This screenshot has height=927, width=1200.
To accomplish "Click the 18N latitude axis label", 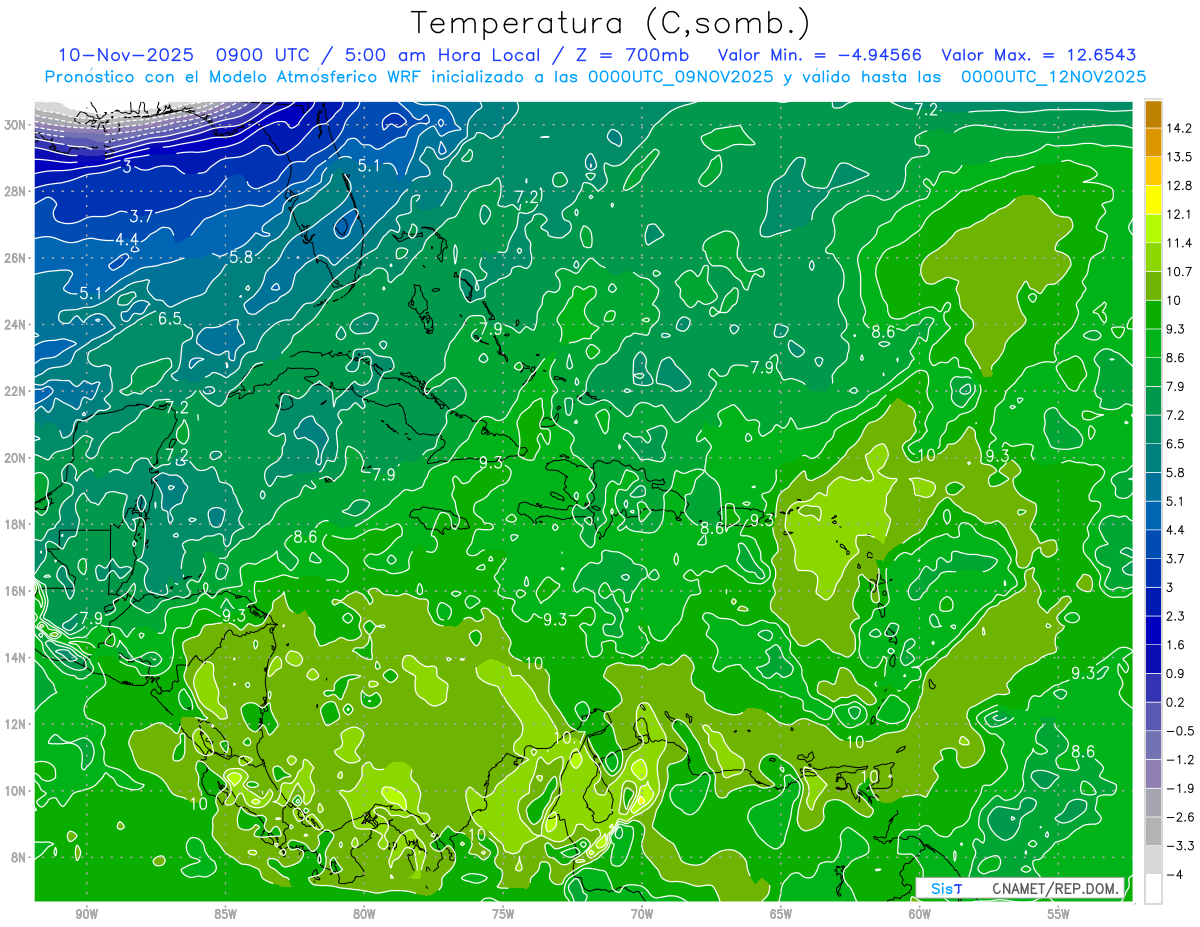I will click(15, 524).
